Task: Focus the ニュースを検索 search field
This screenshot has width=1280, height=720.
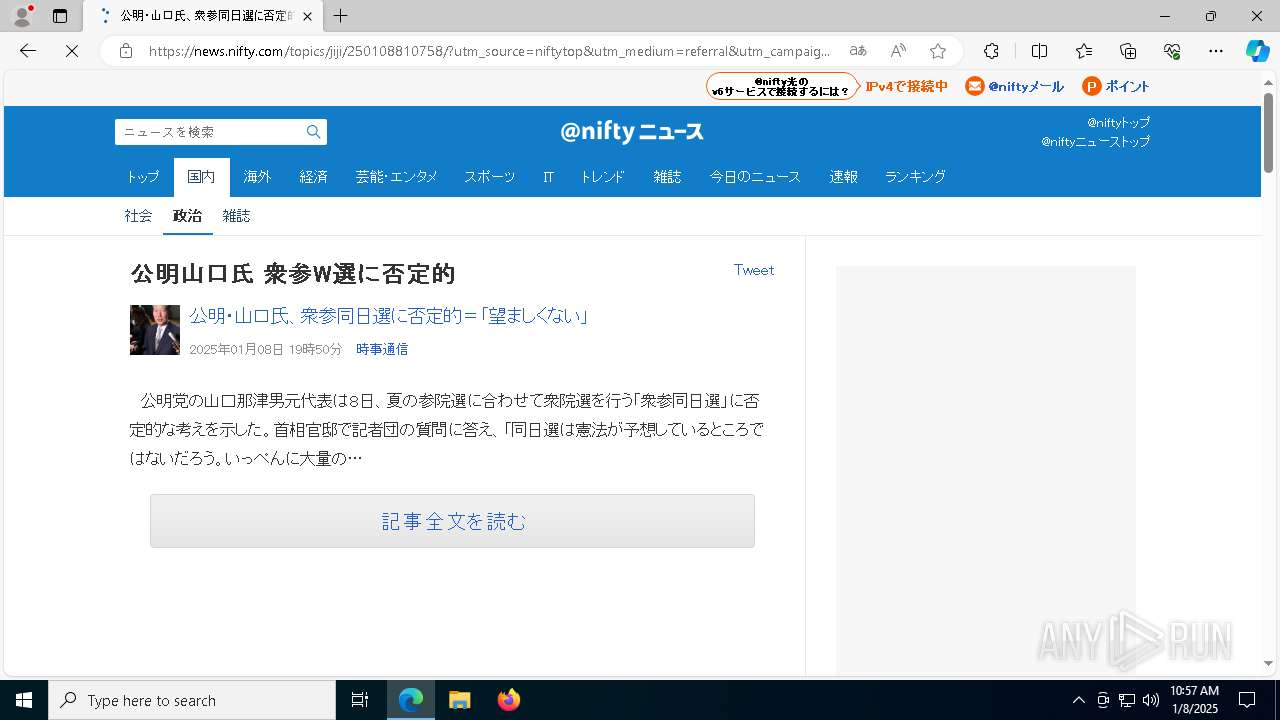Action: [209, 132]
